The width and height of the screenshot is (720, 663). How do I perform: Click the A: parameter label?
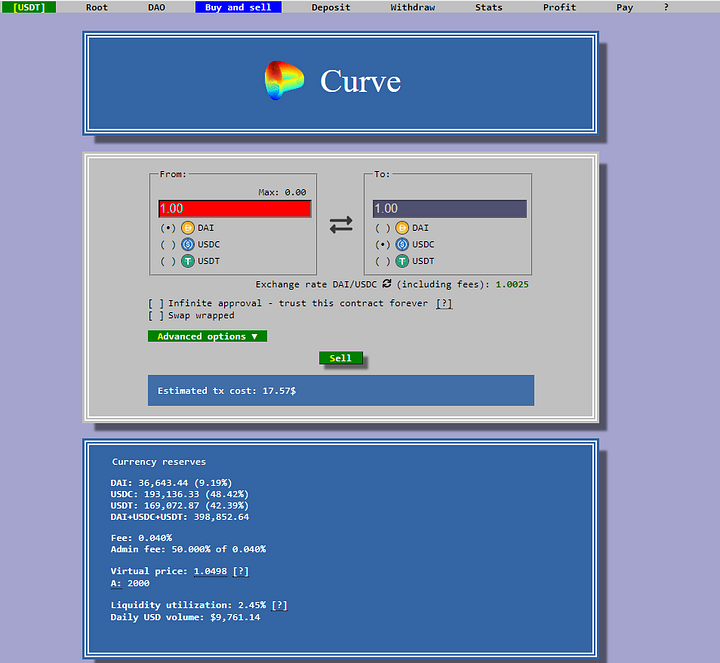[116, 583]
